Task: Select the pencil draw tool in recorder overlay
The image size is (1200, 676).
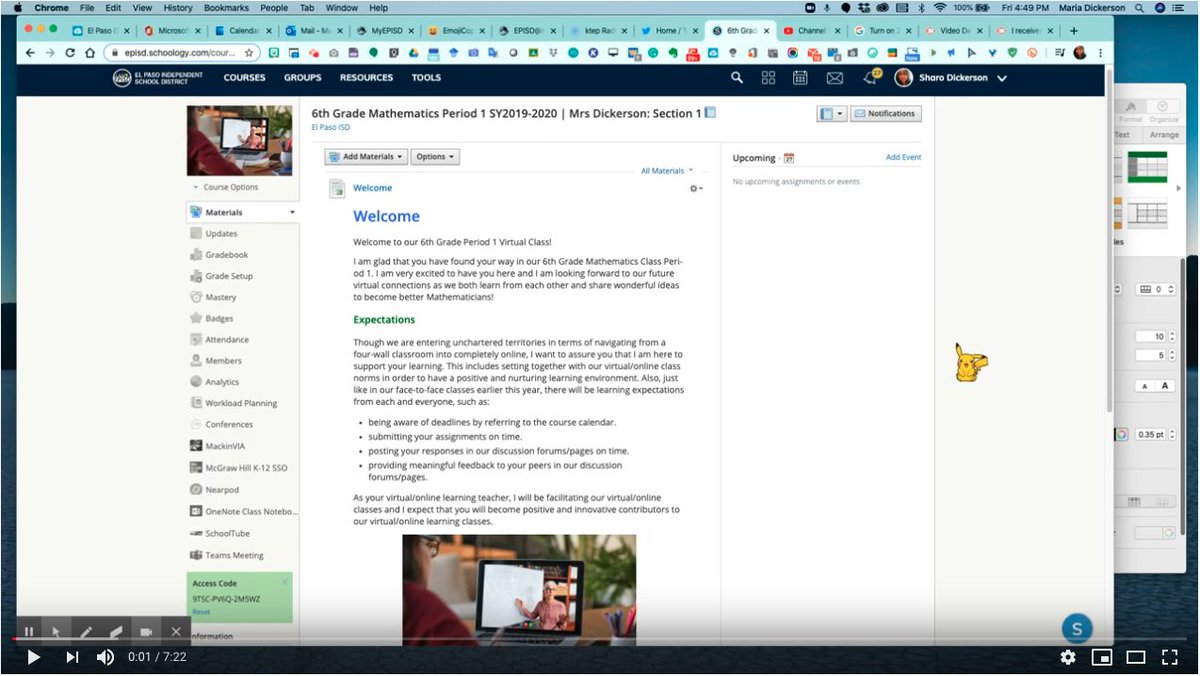Action: point(86,631)
